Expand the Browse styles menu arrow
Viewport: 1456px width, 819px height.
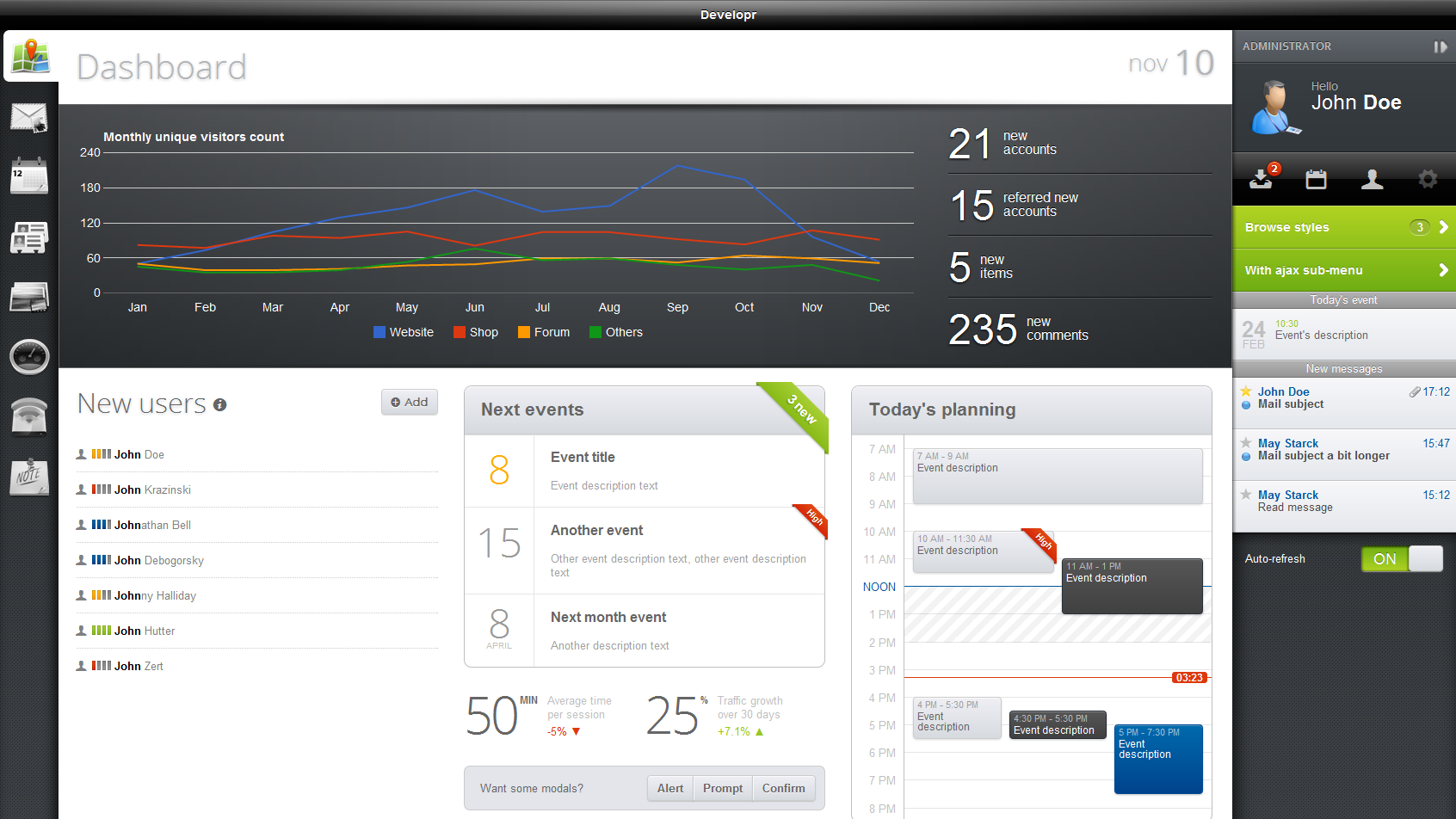pos(1443,227)
